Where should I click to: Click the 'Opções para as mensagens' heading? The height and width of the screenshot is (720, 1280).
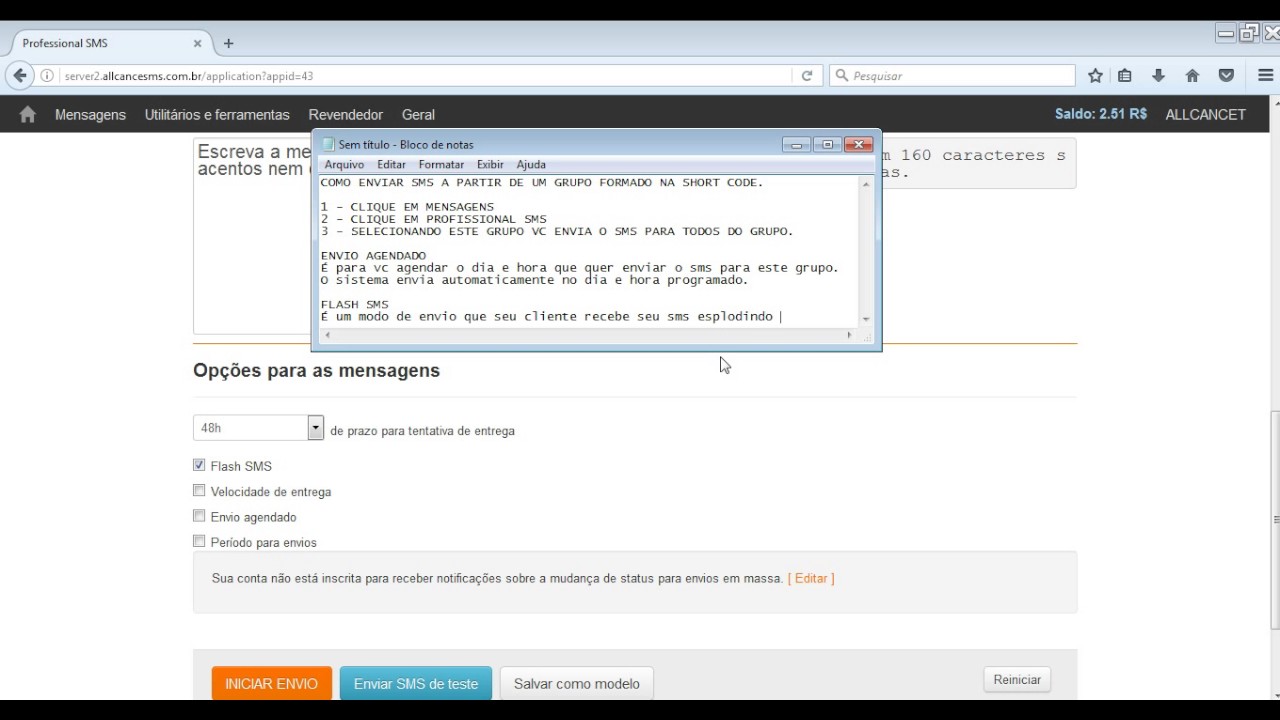pos(316,371)
